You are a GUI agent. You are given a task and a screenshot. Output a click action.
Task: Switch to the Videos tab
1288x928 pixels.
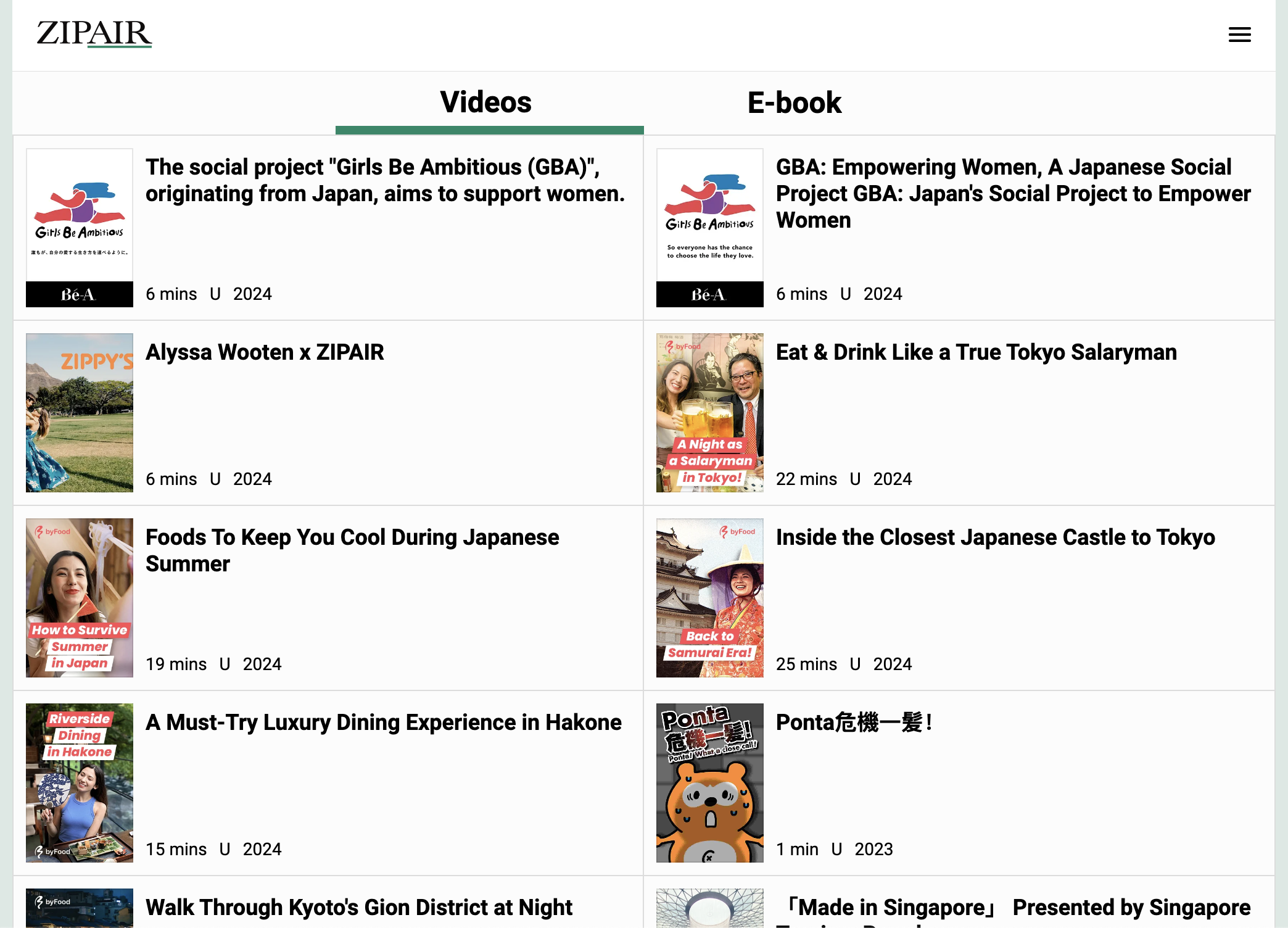[x=486, y=102]
